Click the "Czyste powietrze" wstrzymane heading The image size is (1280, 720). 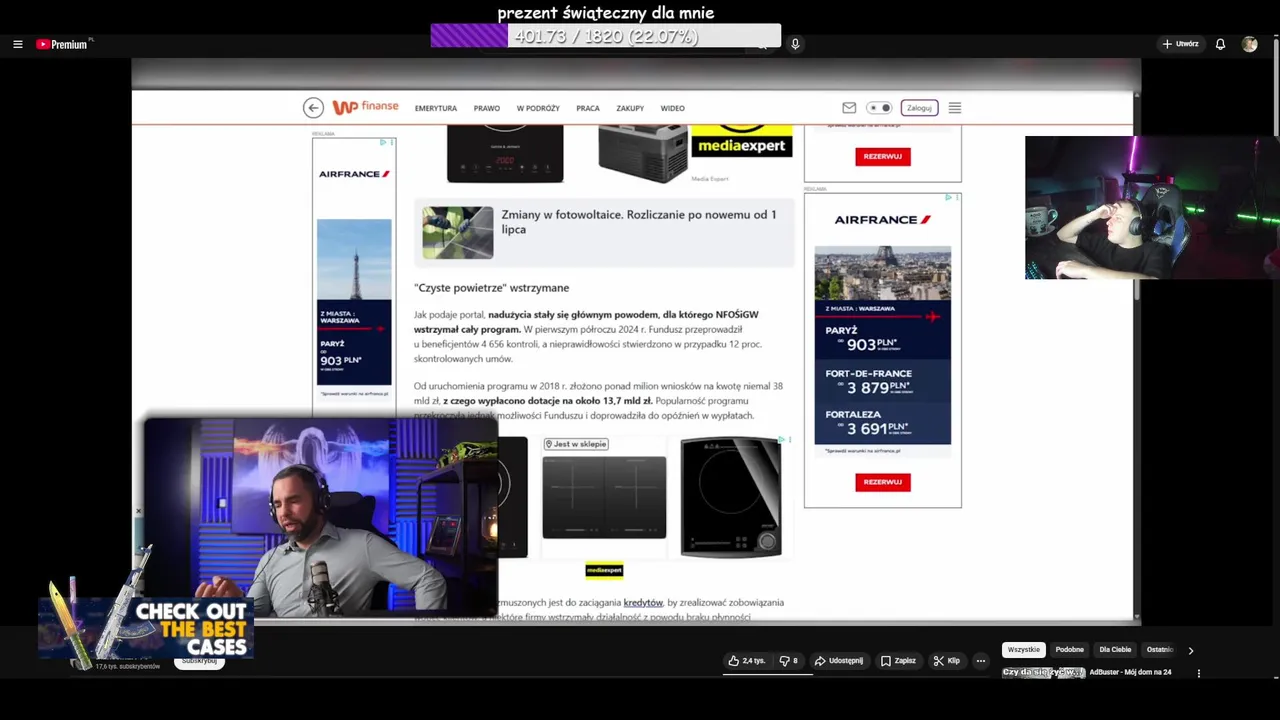(492, 288)
